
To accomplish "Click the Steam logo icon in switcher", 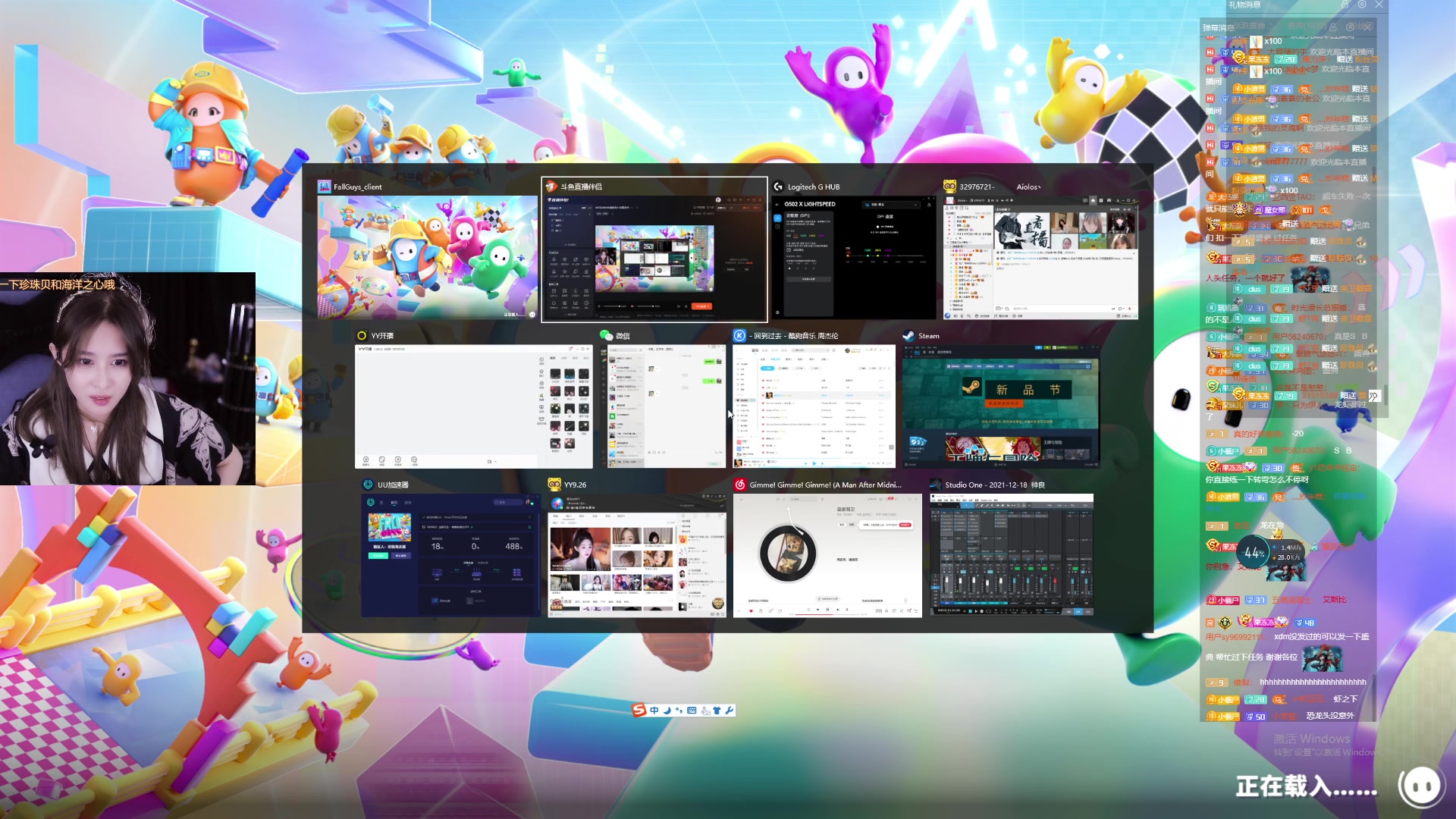I will (908, 335).
